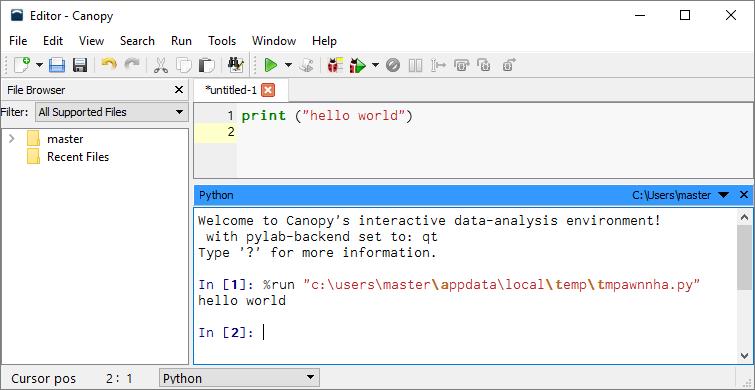Run the current file with green arrow
This screenshot has height=390, width=755.
[x=271, y=65]
